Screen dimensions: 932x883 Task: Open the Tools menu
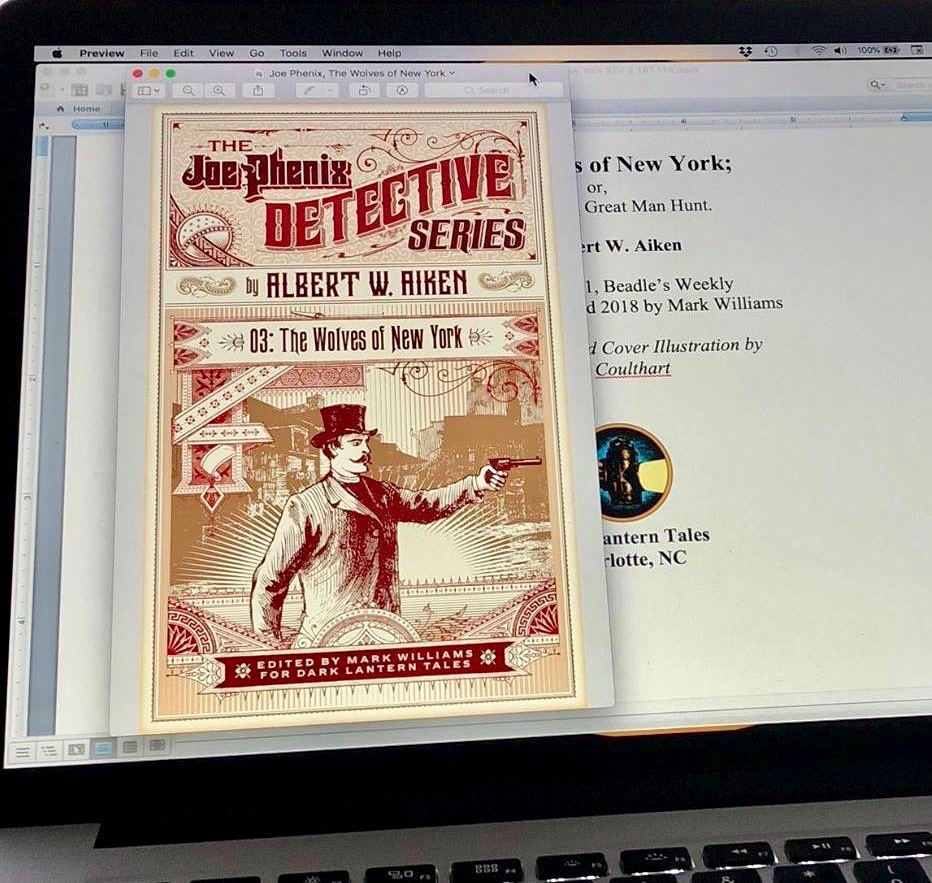point(293,53)
